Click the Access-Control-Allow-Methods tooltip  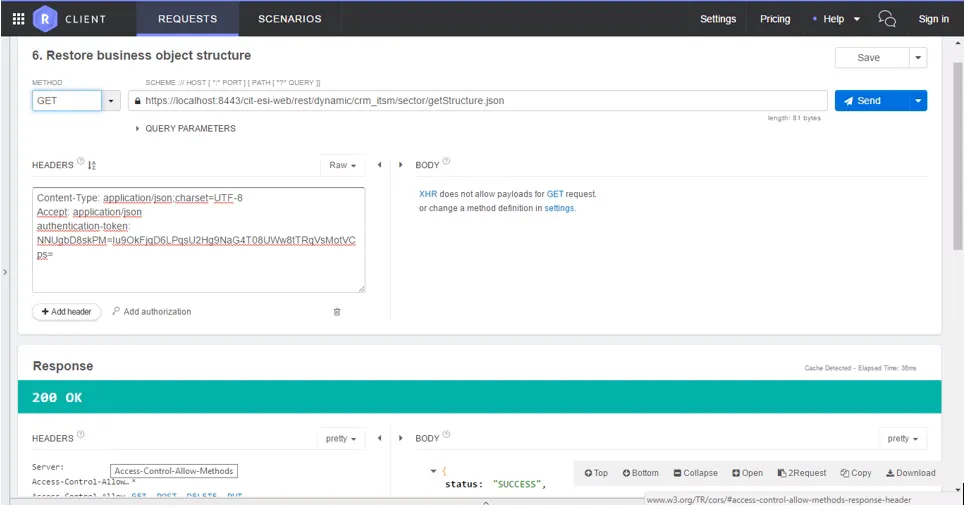(x=175, y=473)
